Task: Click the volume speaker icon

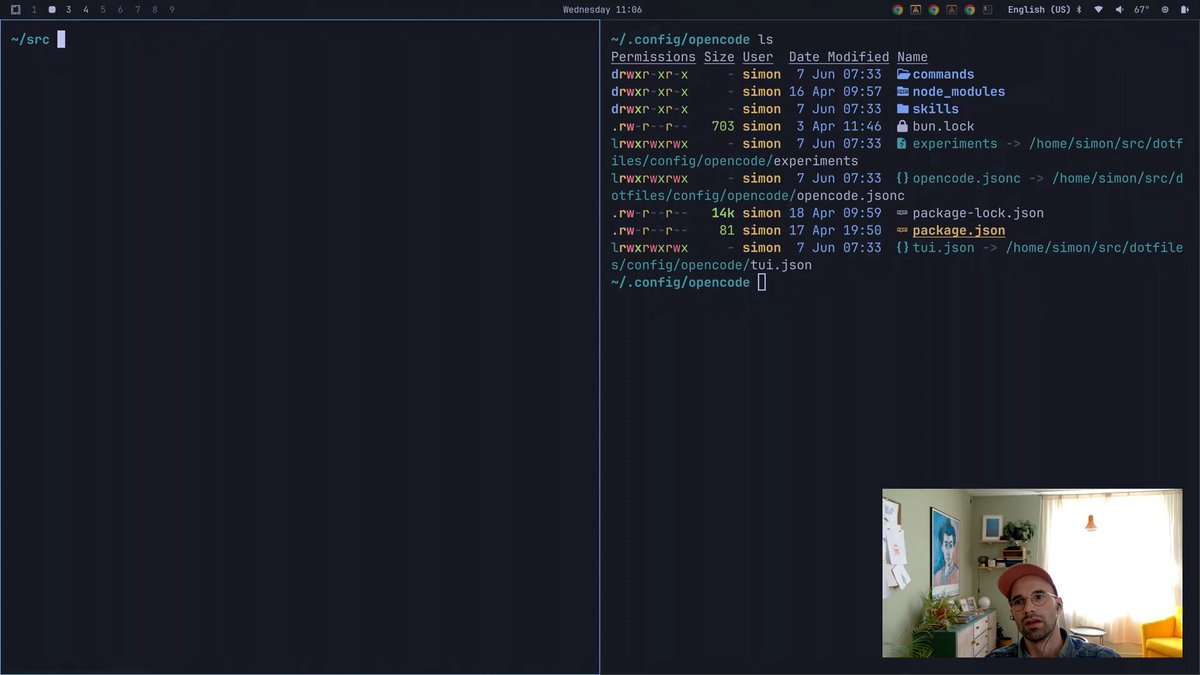Action: [x=1119, y=10]
